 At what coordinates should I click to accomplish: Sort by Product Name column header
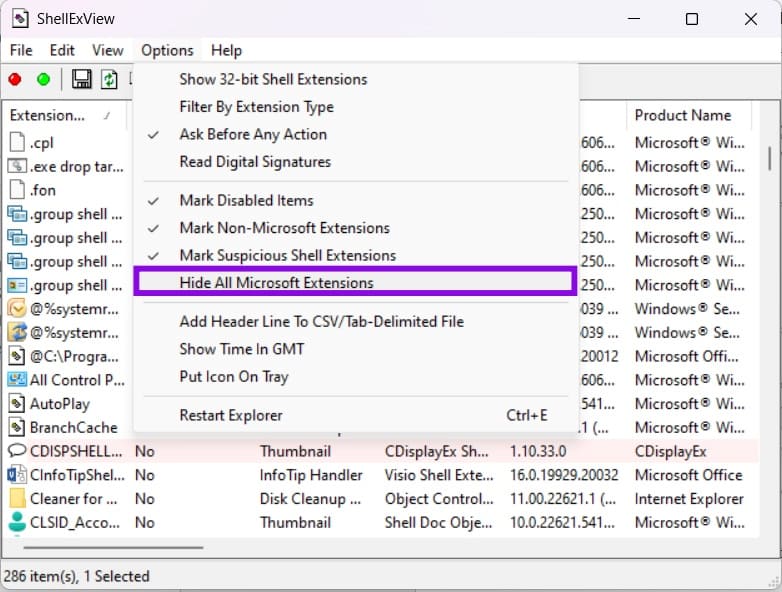tap(688, 115)
